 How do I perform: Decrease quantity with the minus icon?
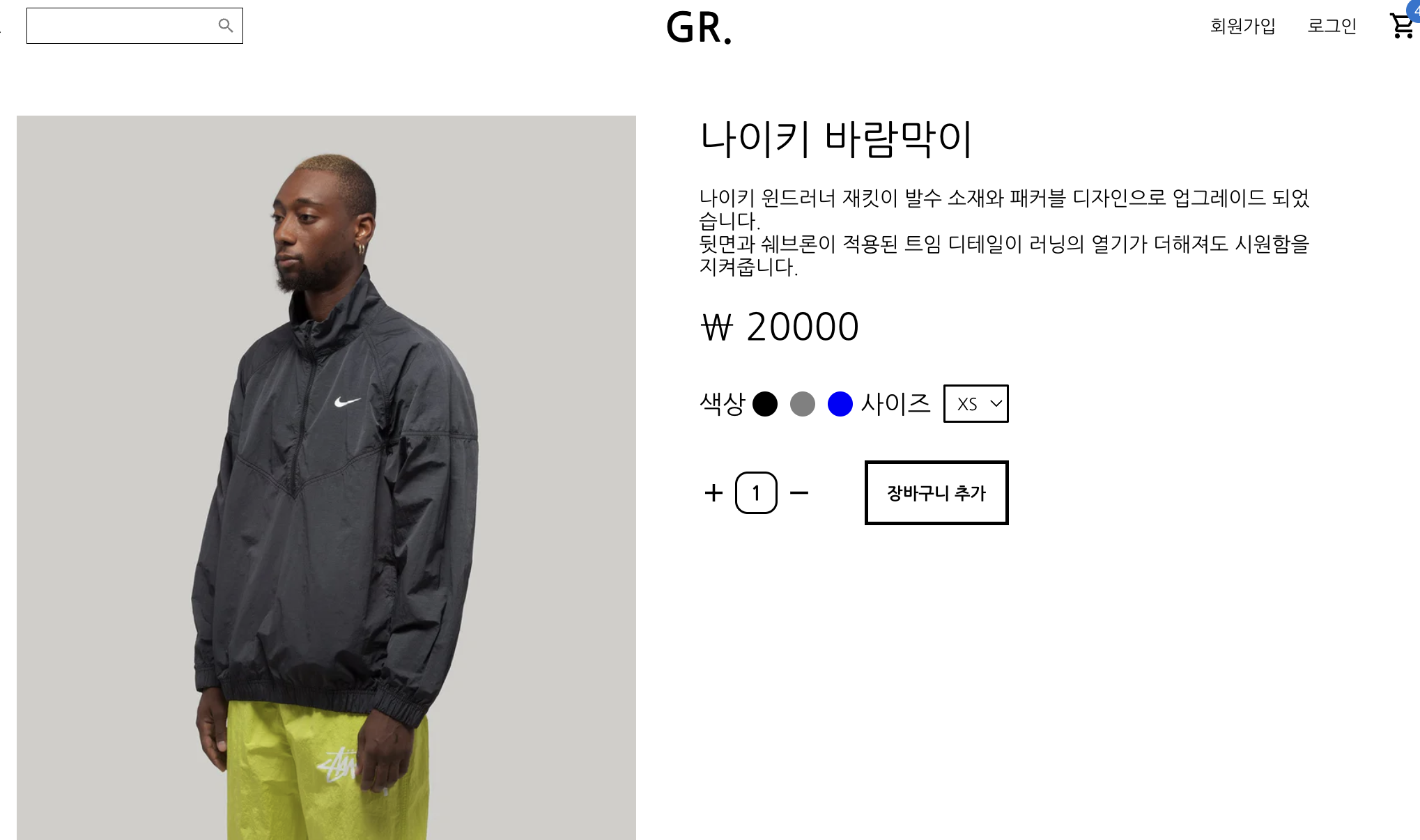[x=799, y=493]
